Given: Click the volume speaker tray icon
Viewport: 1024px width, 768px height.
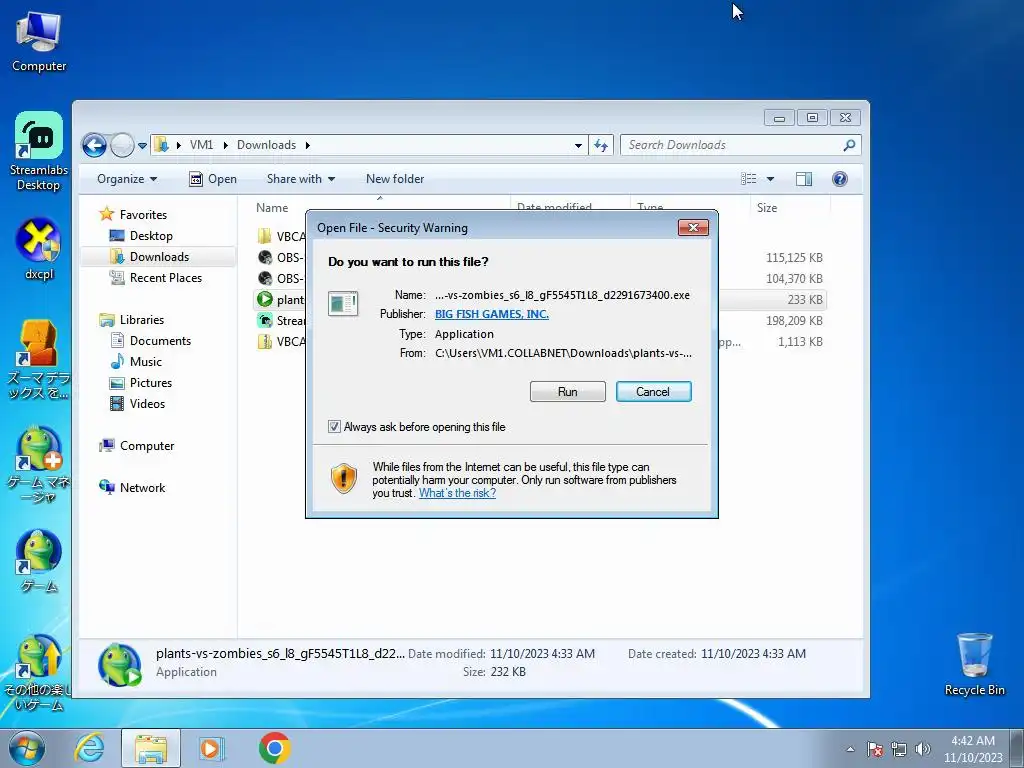Looking at the screenshot, I should click(x=923, y=749).
